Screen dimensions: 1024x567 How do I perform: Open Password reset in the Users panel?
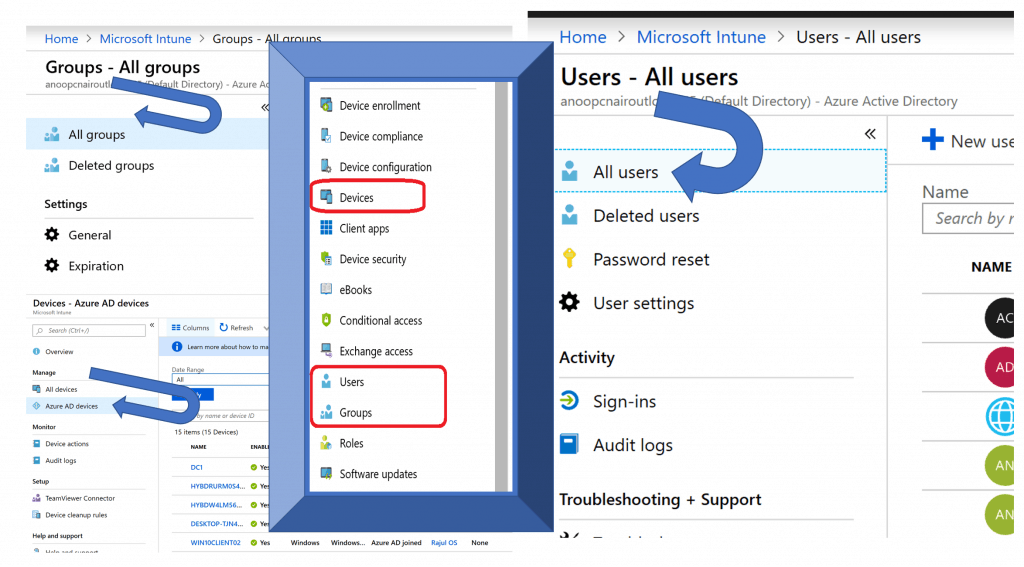(x=635, y=259)
